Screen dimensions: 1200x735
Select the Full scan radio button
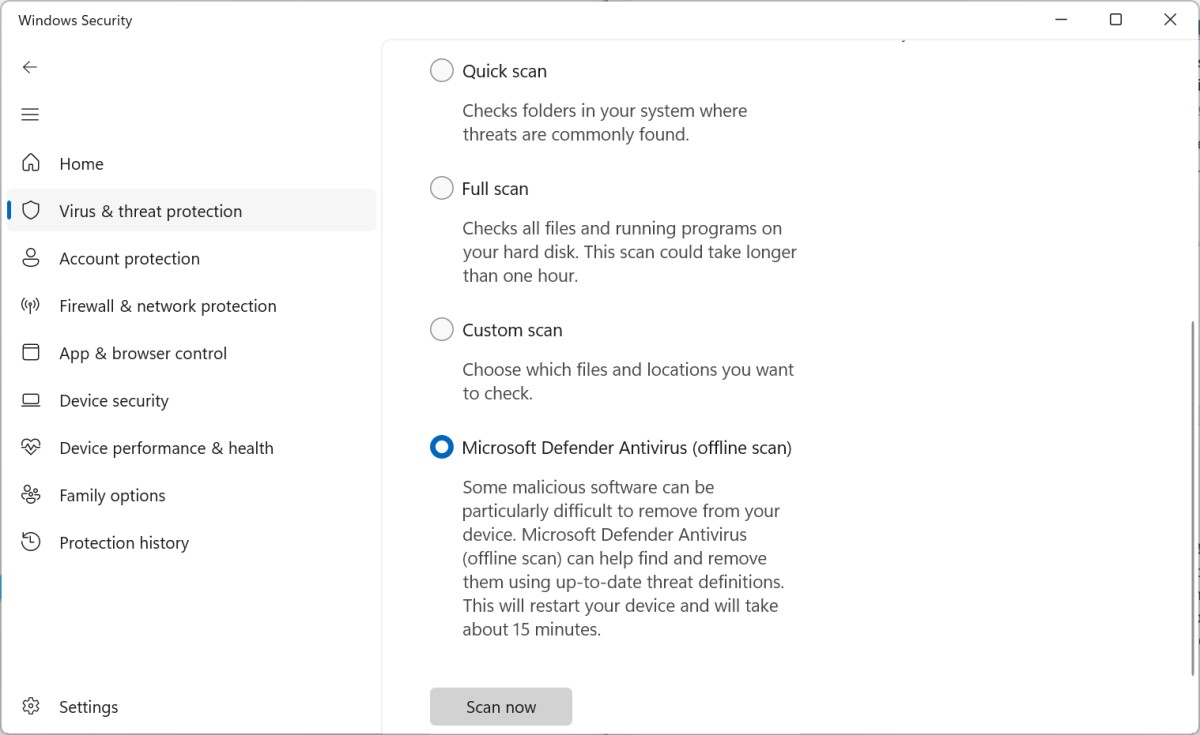coord(441,188)
